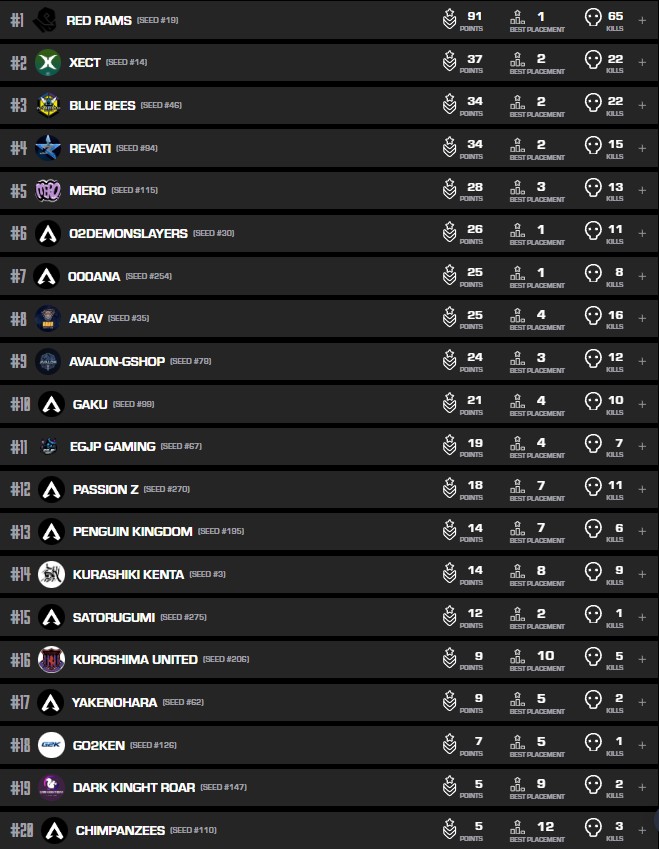Click the Dark Kinght Roar logo
The width and height of the screenshot is (659, 849).
pos(51,787)
